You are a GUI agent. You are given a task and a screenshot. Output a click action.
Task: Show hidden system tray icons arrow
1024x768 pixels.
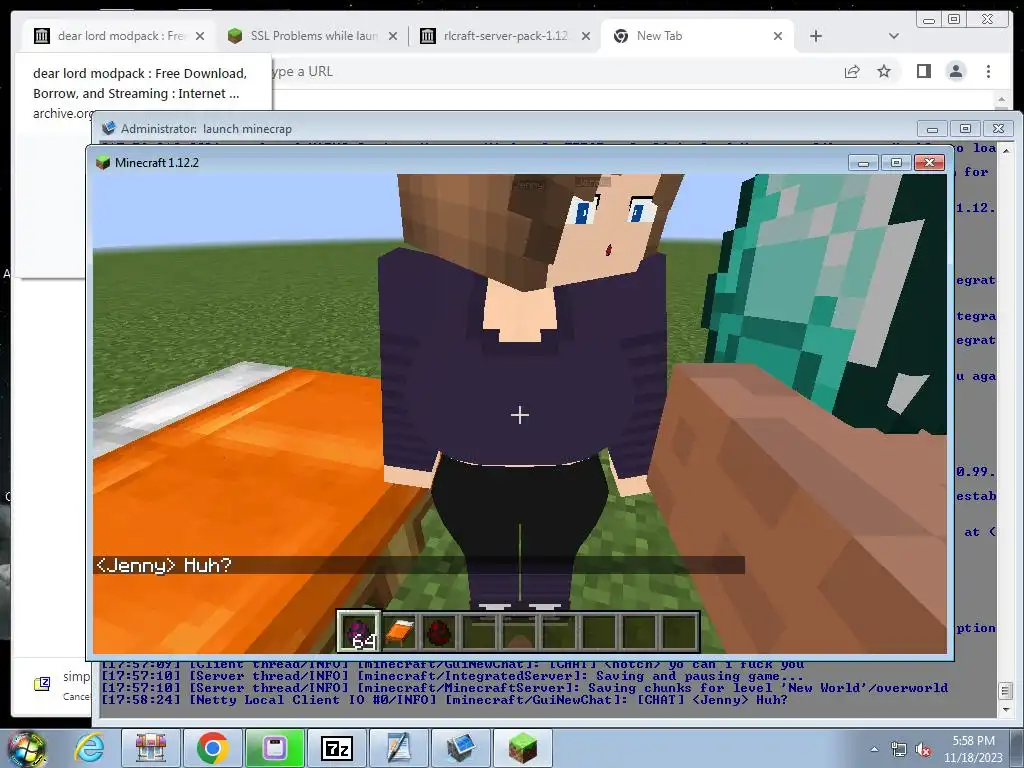pyautogui.click(x=874, y=749)
